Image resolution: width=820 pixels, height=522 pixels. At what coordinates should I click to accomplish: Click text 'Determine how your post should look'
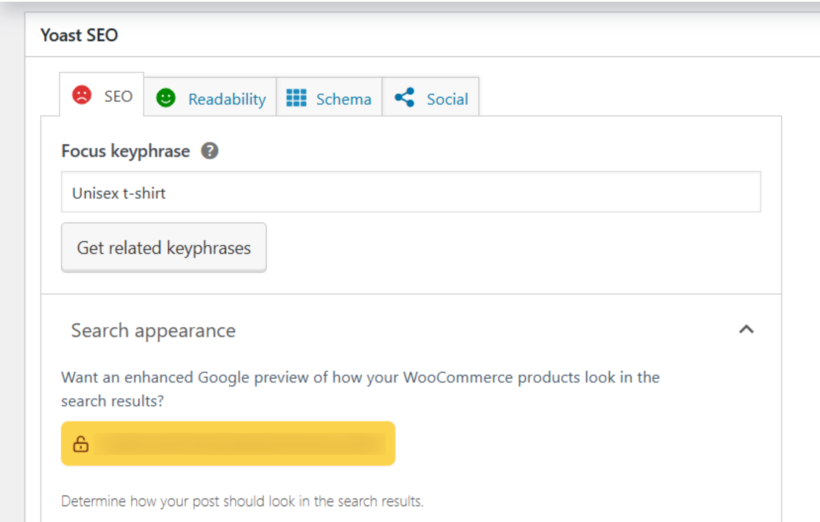[178, 501]
